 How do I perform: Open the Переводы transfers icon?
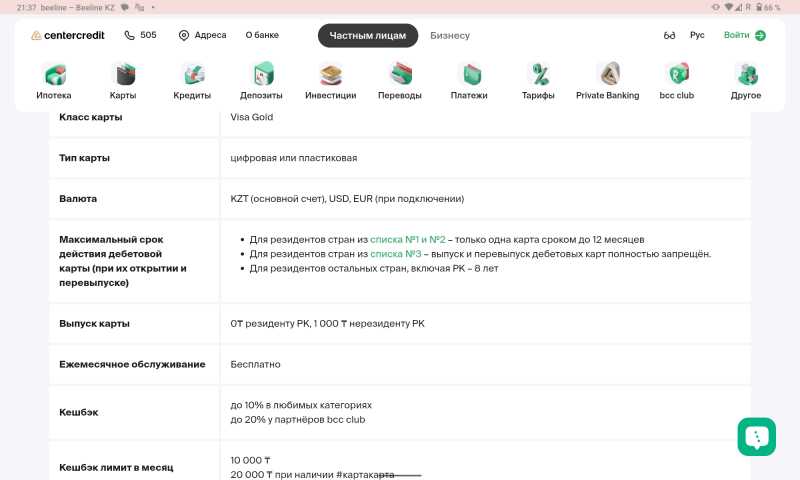click(x=400, y=75)
